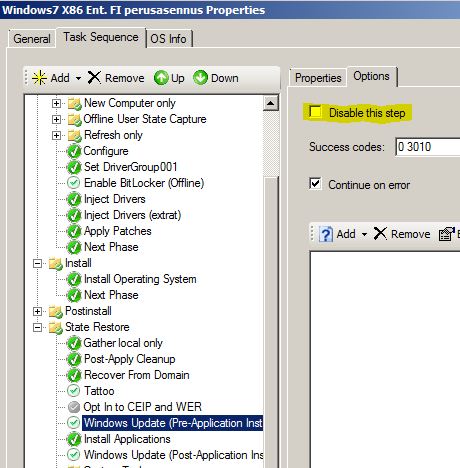Click the check icon beside Gather local only
This screenshot has height=468, width=460.
click(74, 343)
